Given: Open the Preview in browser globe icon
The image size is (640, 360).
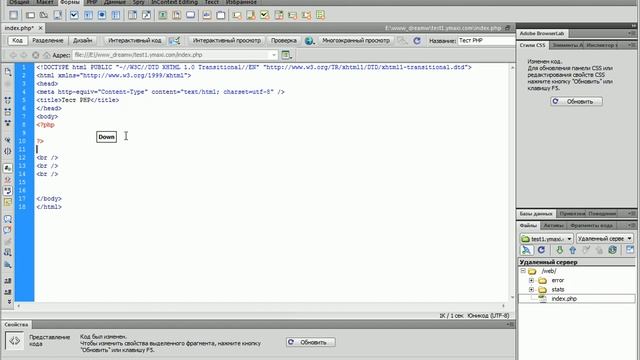Looking at the screenshot, I should [309, 40].
